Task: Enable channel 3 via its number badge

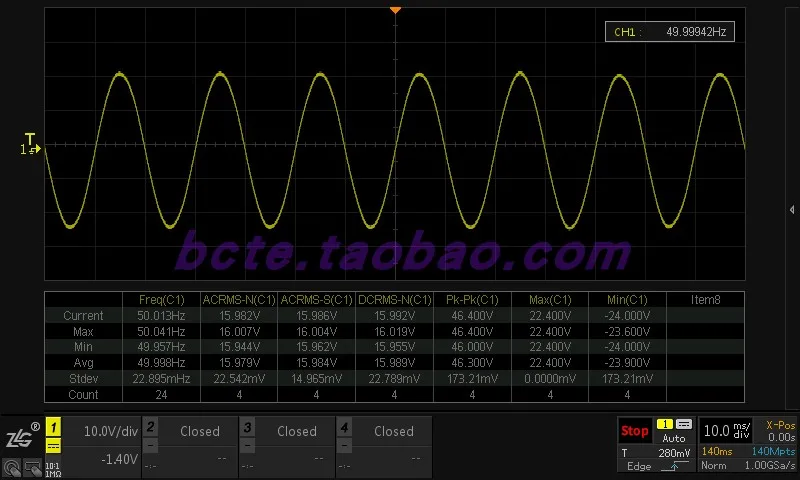Action: (247, 426)
